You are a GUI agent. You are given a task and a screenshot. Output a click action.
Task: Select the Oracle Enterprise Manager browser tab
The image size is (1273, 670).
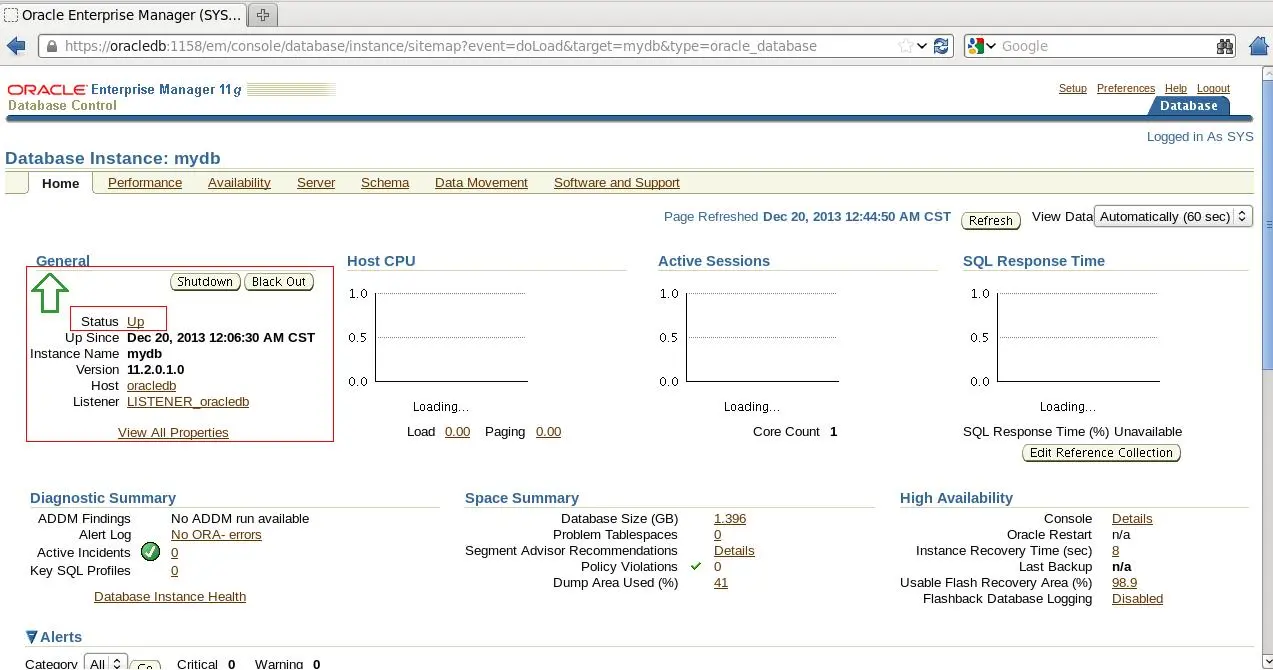[x=123, y=15]
